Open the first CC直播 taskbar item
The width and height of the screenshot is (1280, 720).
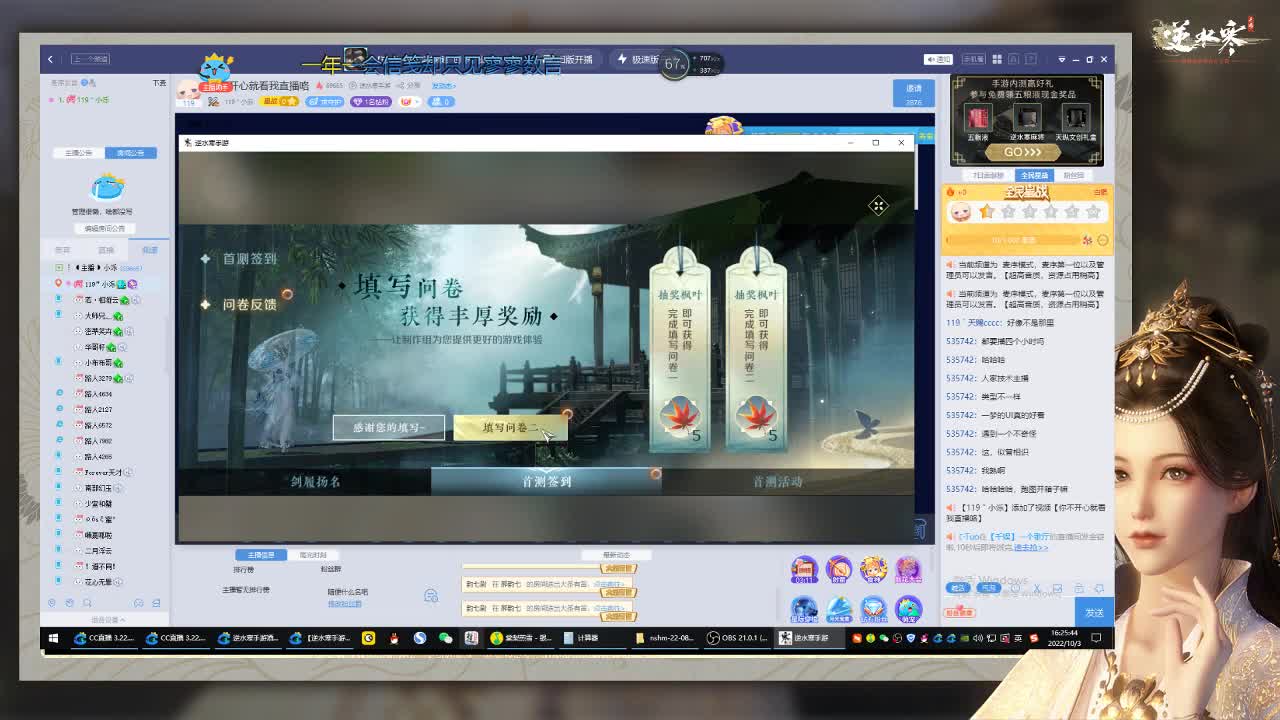coord(104,638)
